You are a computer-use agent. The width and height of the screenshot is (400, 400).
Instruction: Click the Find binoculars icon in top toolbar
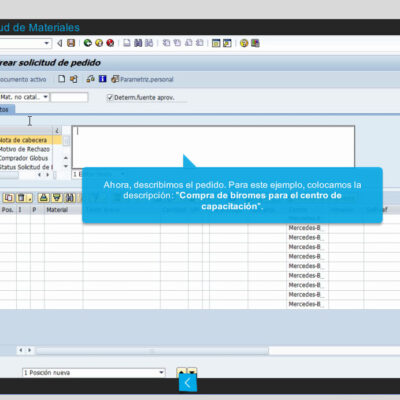point(138,43)
